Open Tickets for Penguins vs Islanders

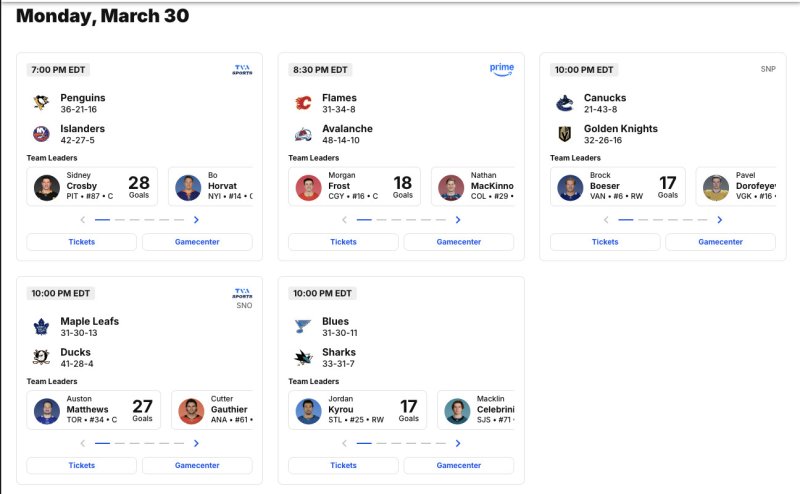coord(82,242)
